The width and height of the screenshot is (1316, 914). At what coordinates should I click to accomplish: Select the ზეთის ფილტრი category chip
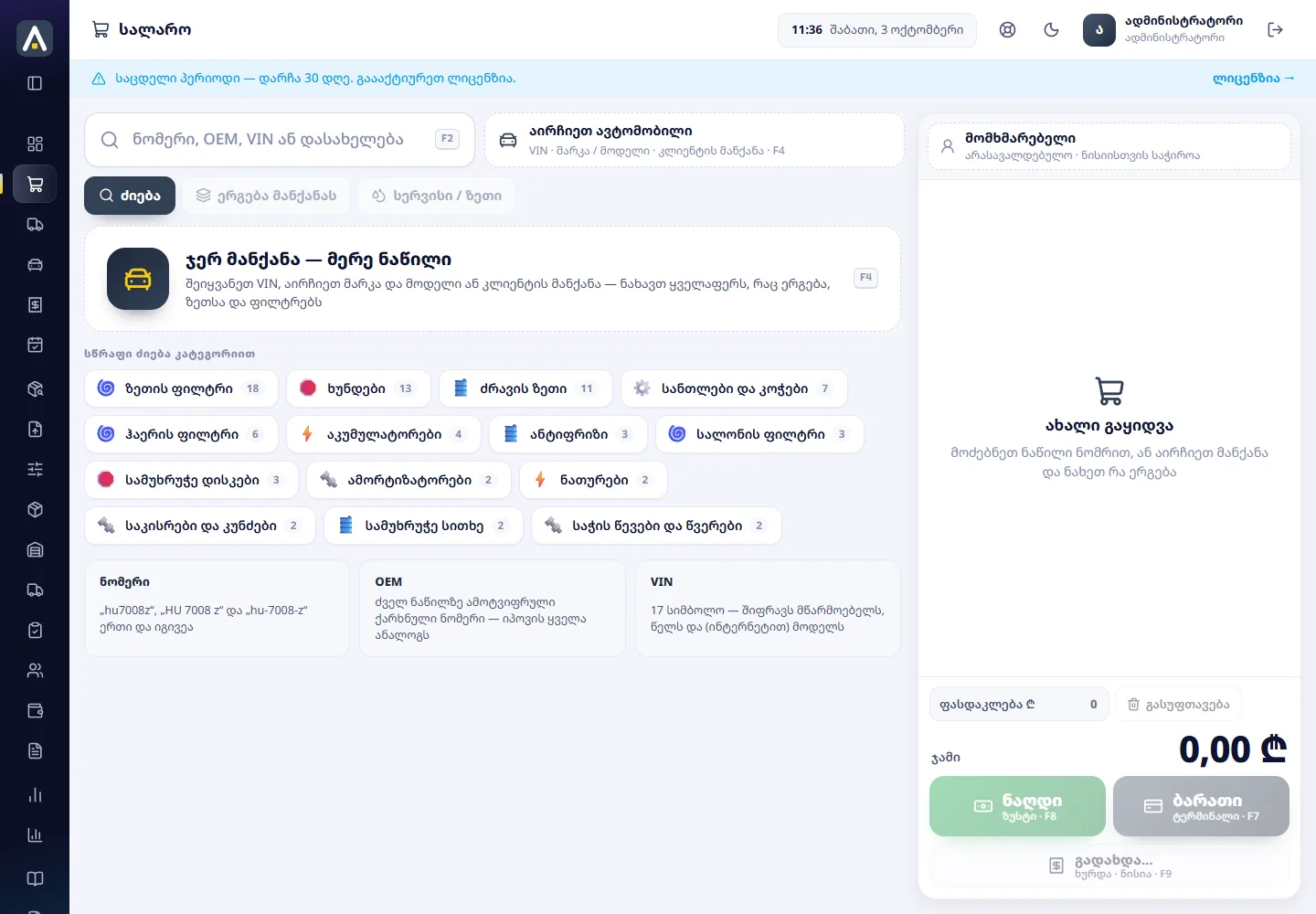tap(181, 388)
